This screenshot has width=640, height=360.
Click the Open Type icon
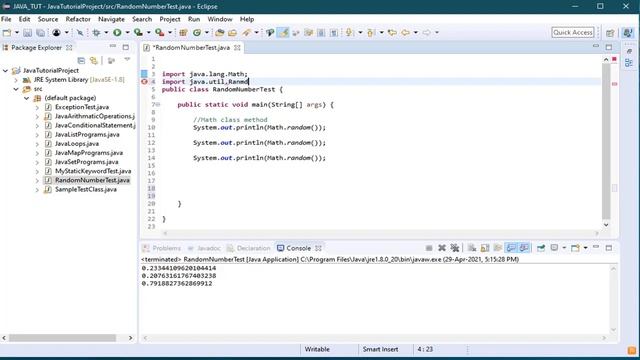(x=220, y=33)
